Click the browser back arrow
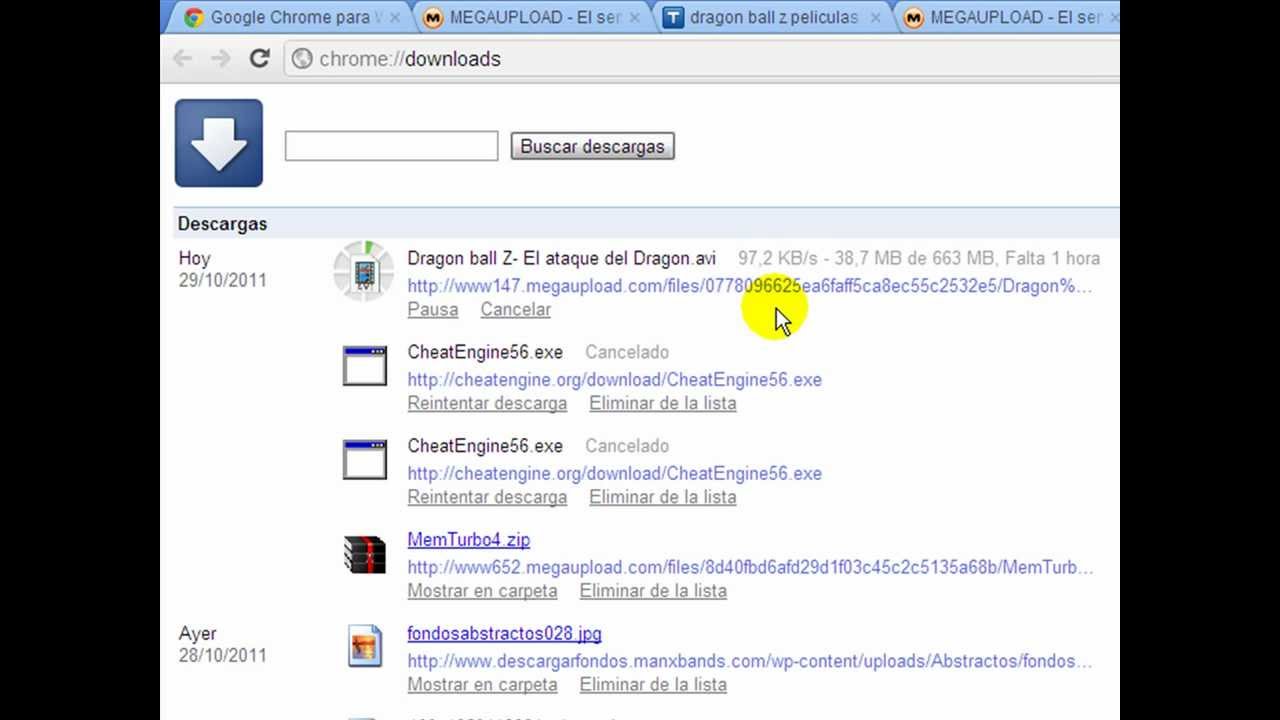Image resolution: width=1280 pixels, height=720 pixels. point(182,58)
